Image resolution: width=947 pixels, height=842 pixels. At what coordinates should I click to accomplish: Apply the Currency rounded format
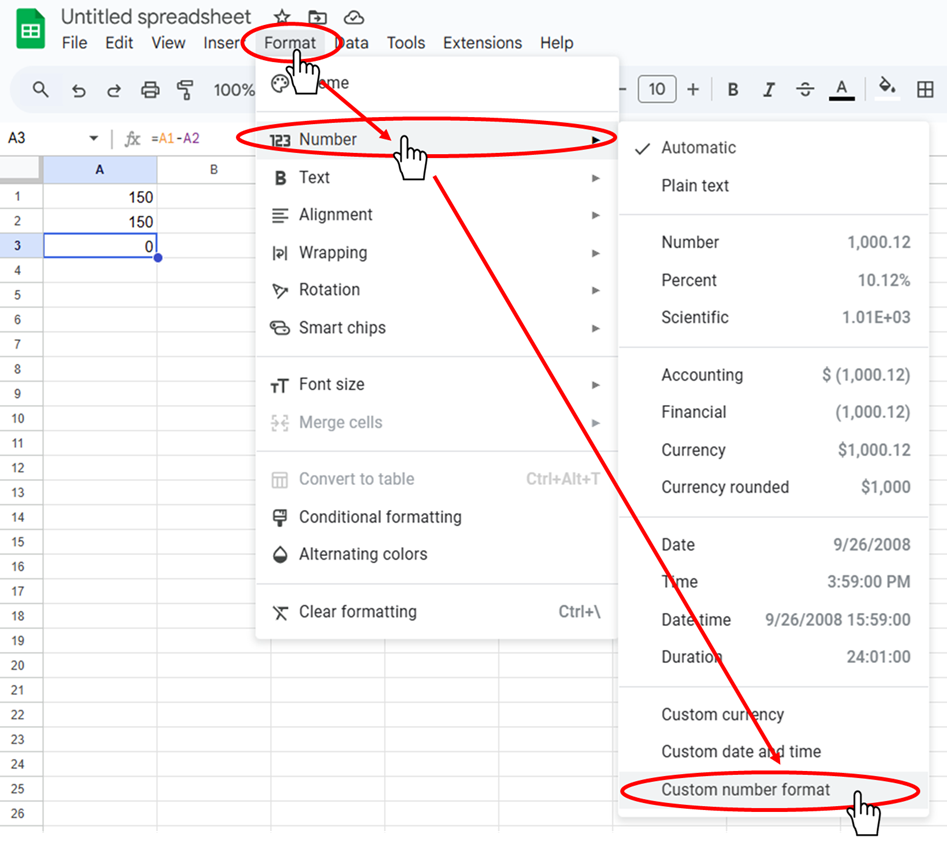[x=774, y=487]
